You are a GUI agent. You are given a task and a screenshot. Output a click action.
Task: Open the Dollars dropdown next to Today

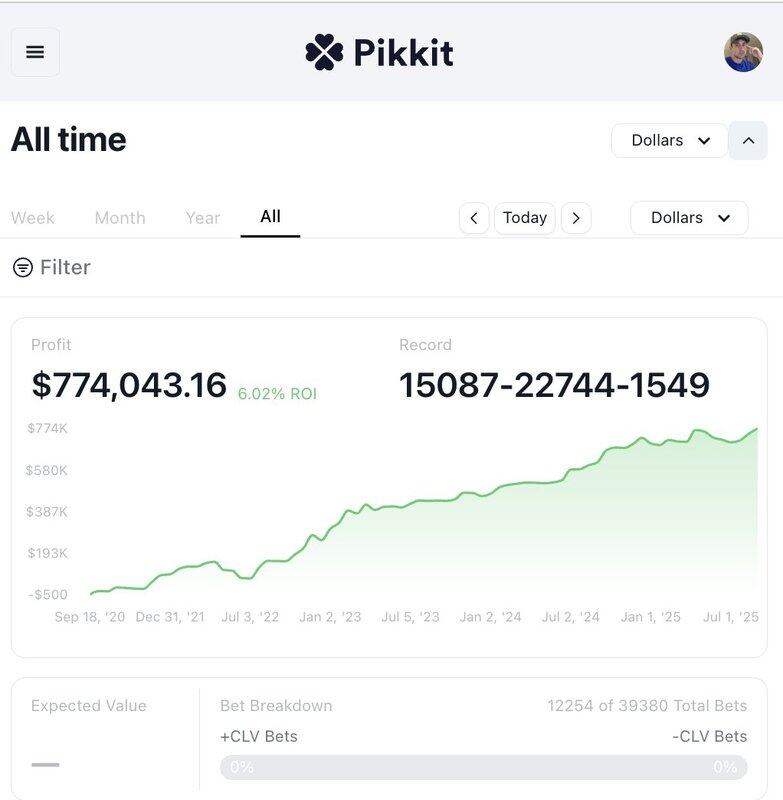(689, 218)
